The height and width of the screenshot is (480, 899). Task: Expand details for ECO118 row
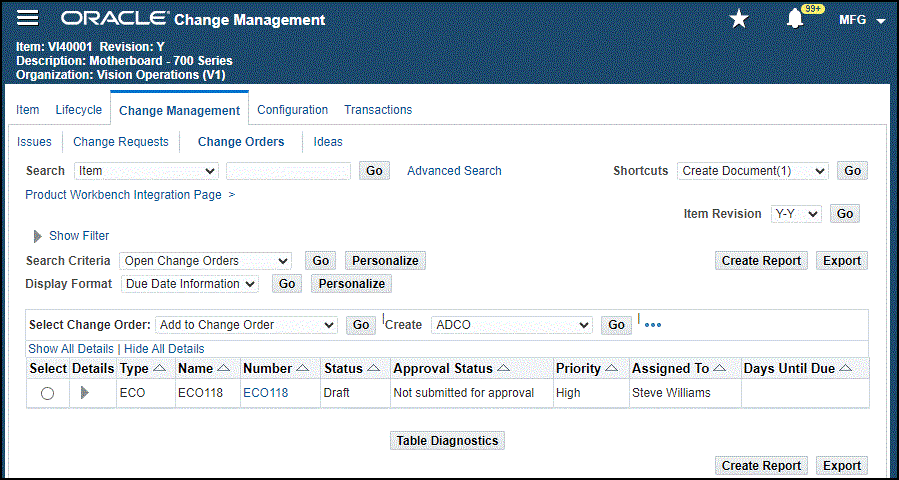(x=85, y=393)
